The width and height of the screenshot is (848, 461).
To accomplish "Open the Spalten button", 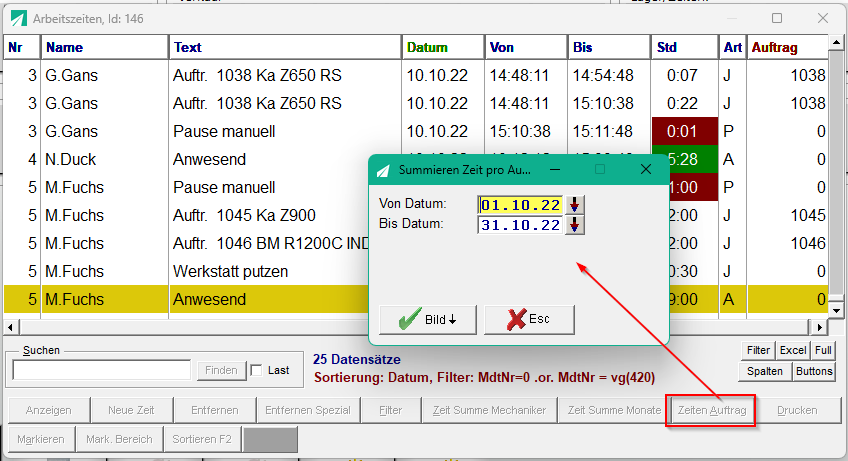I will (765, 371).
